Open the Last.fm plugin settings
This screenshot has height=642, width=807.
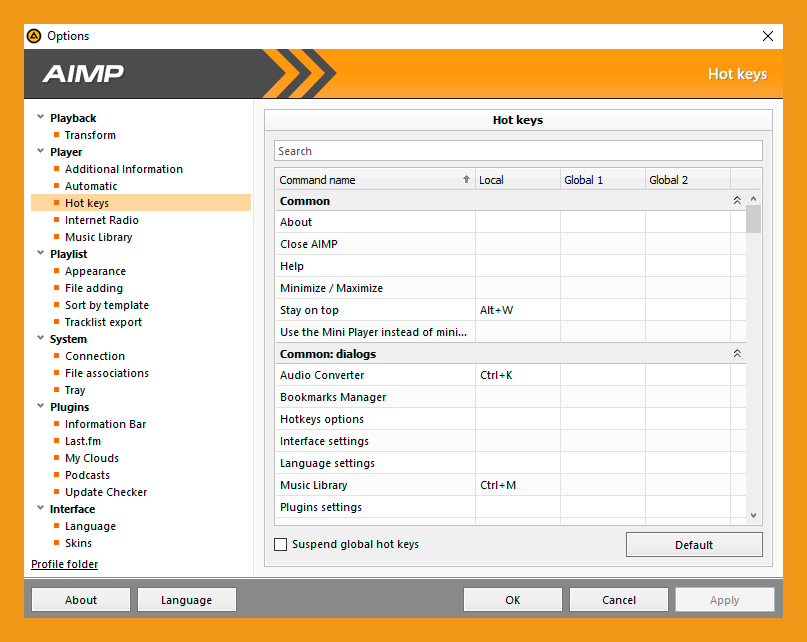[82, 441]
